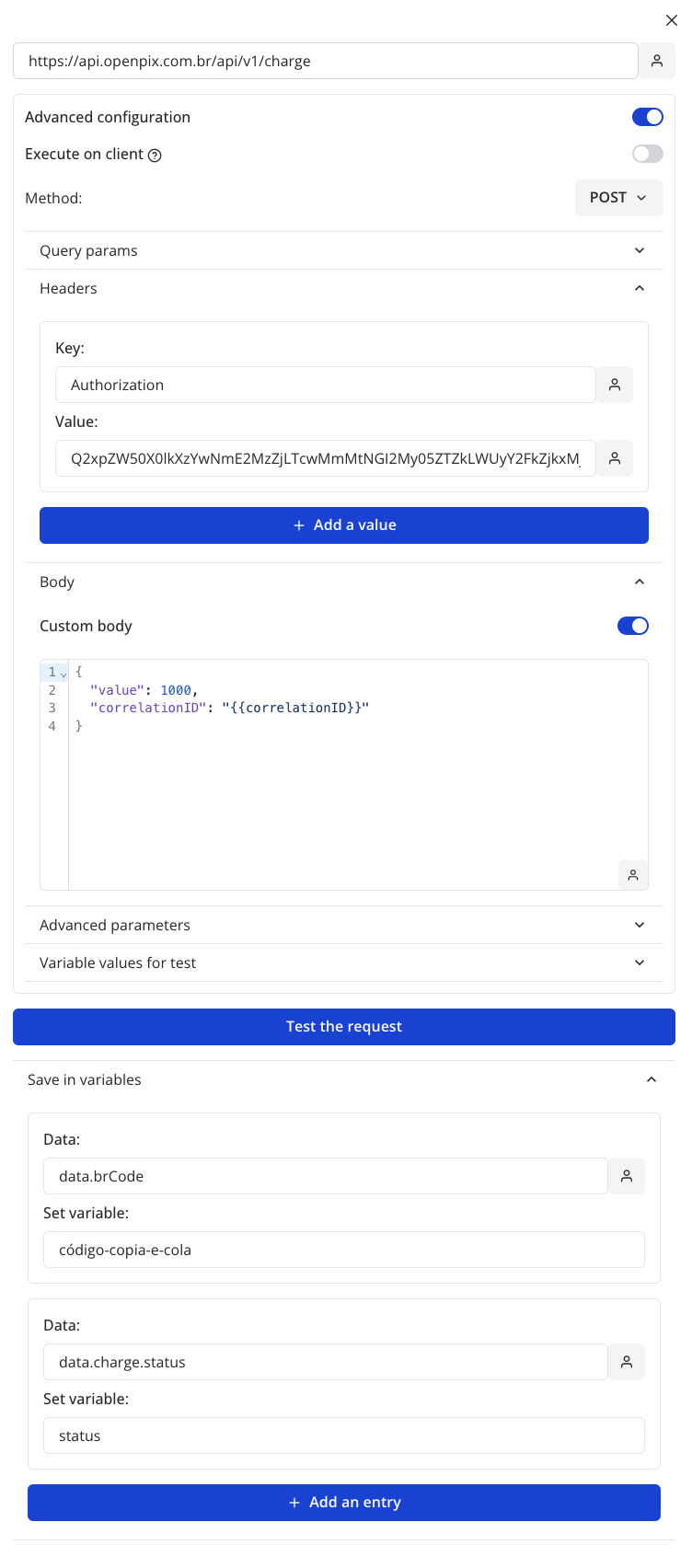This screenshot has height=1568, width=692.
Task: Close the webhook settings panel
Action: point(672,20)
